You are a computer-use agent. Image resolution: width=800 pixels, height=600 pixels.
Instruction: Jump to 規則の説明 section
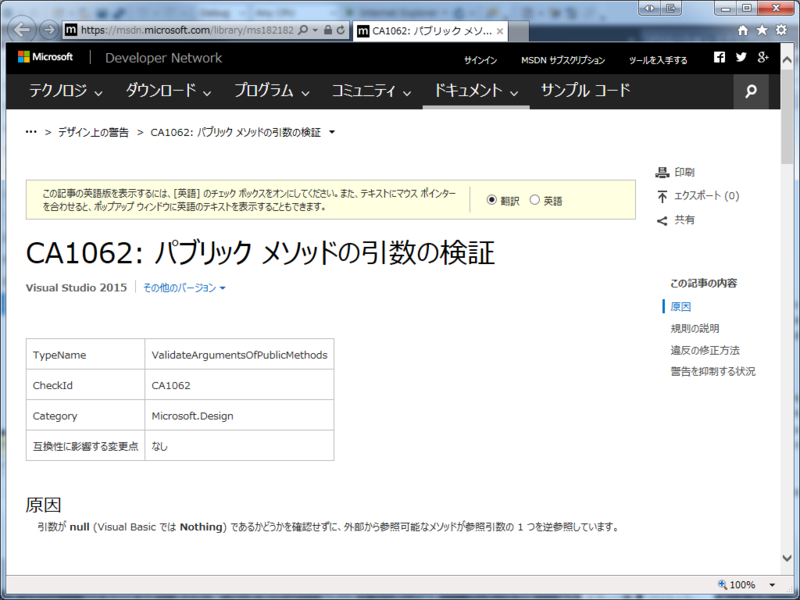[x=694, y=329]
